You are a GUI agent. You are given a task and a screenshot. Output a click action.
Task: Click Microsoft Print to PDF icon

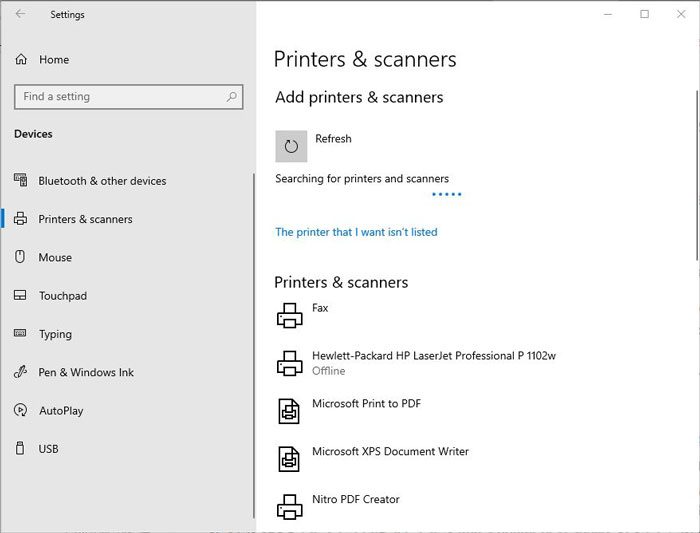click(289, 411)
